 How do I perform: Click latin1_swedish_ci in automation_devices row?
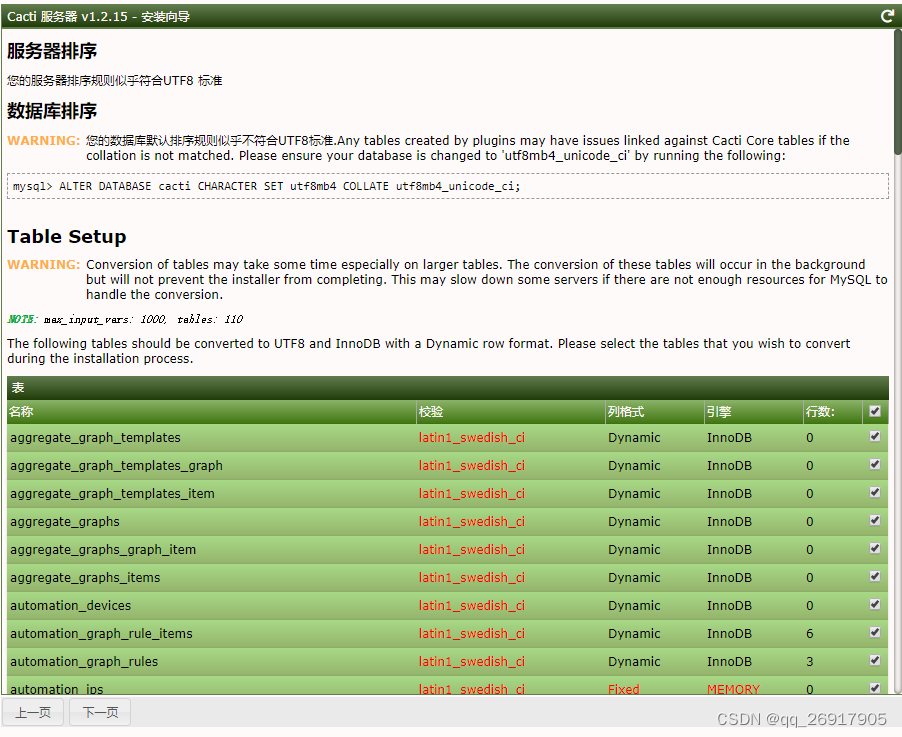pyautogui.click(x=472, y=606)
